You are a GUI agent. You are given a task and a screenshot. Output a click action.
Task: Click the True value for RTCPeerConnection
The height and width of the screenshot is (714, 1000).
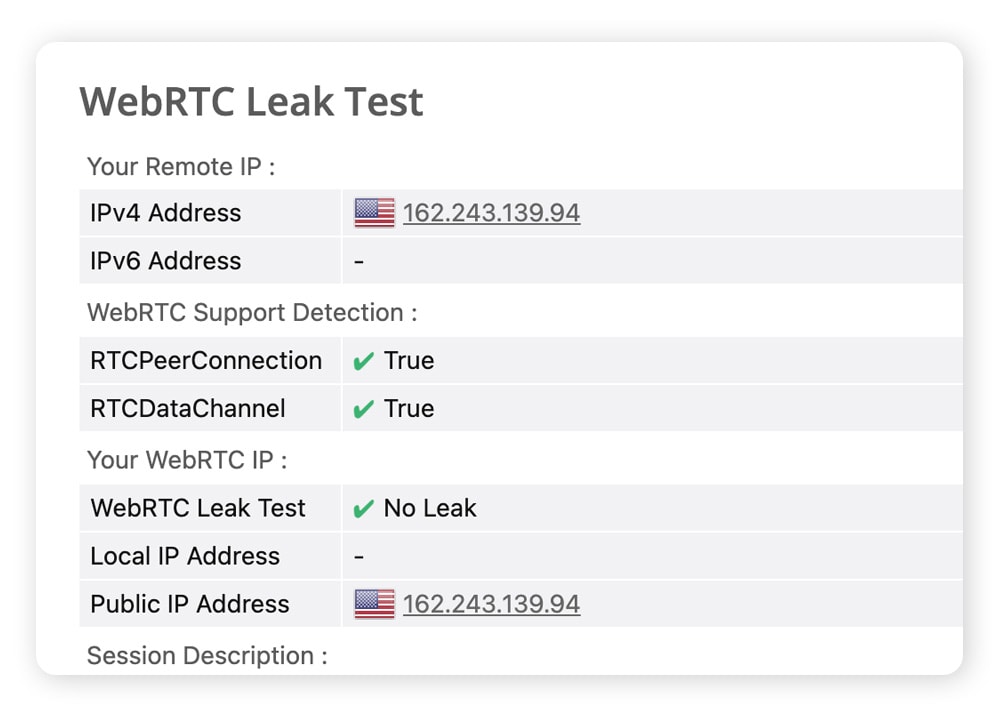tap(410, 360)
